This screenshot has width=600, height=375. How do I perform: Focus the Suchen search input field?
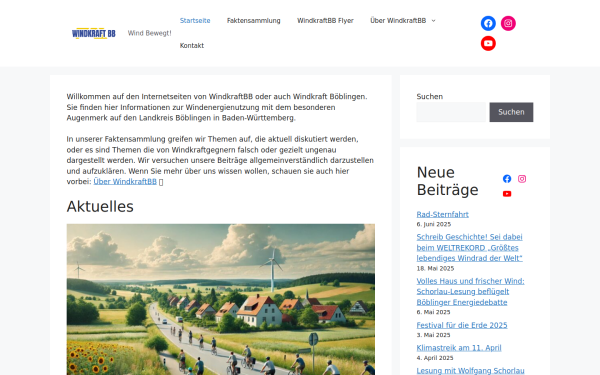coord(451,112)
